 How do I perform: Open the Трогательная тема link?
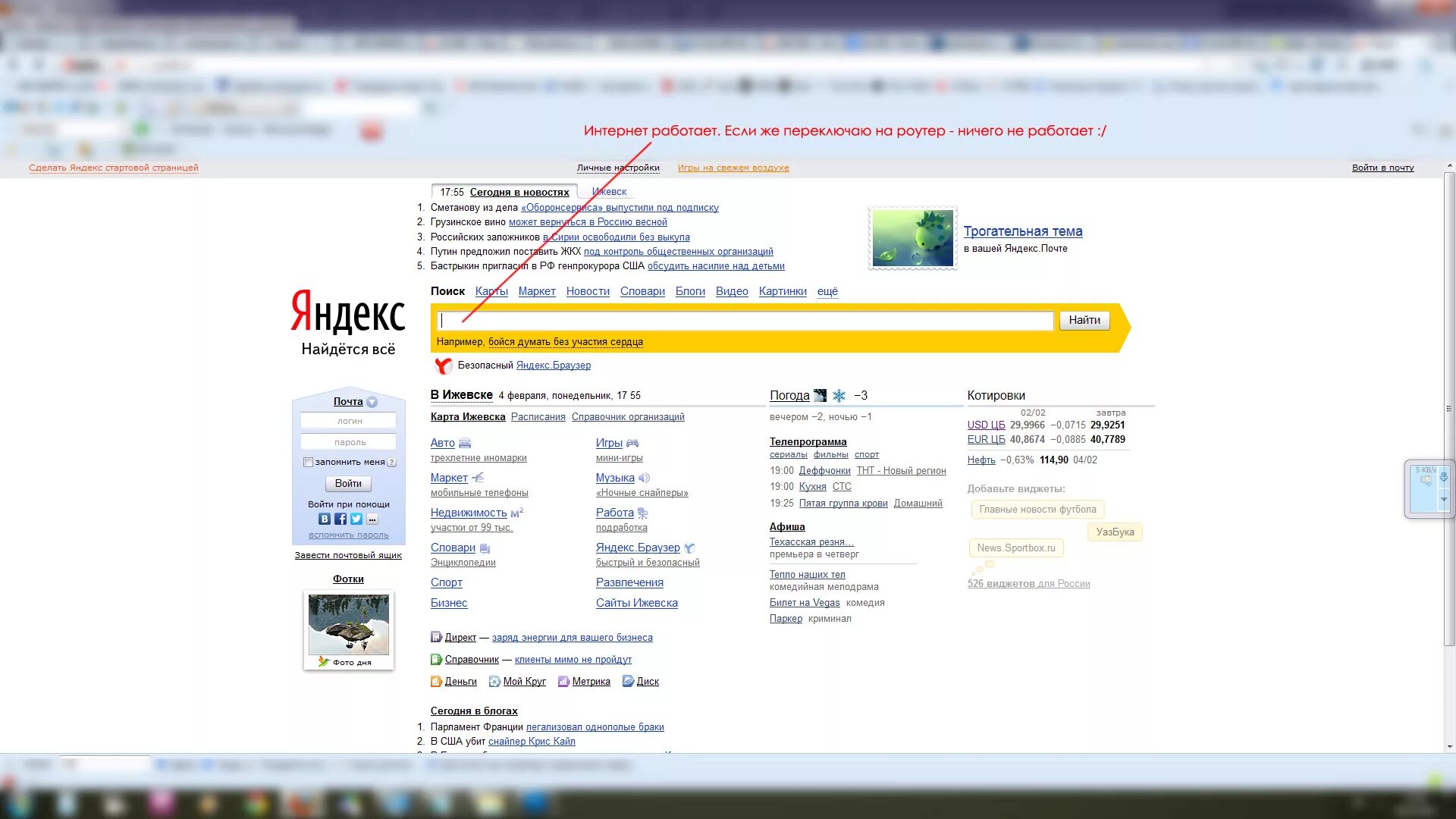click(1023, 232)
